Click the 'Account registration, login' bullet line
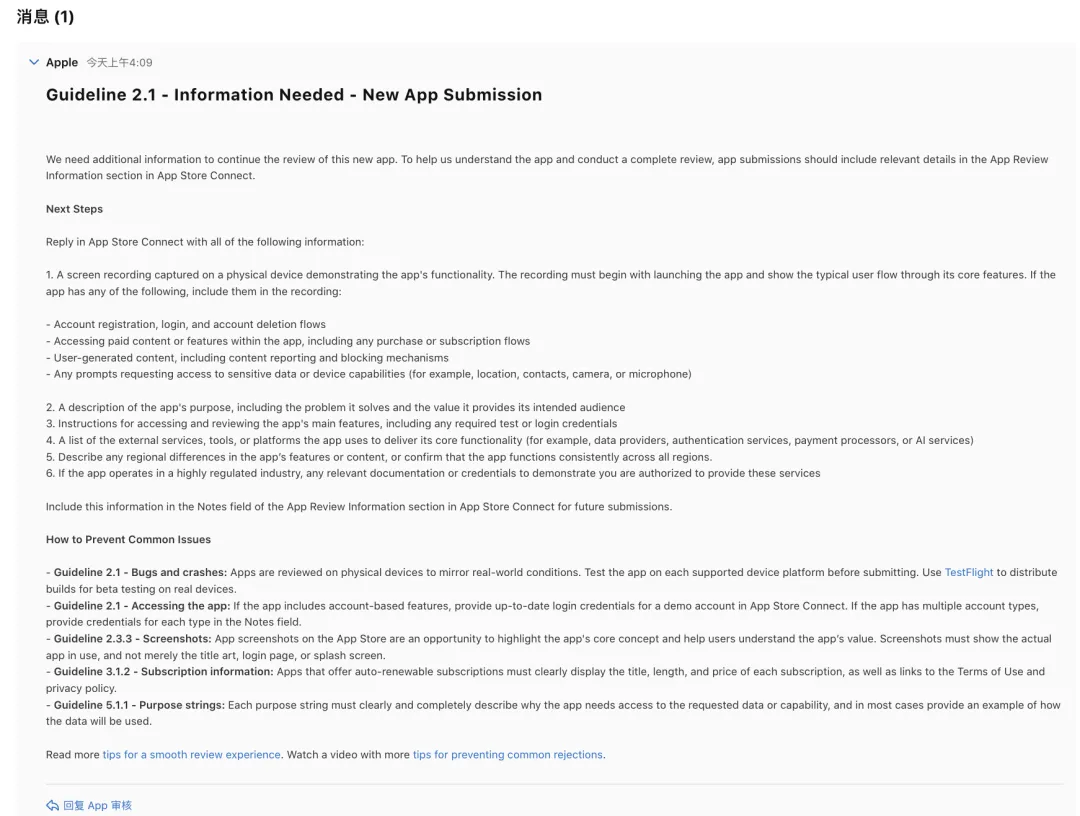Screen dimensions: 1080x816 tap(189, 324)
